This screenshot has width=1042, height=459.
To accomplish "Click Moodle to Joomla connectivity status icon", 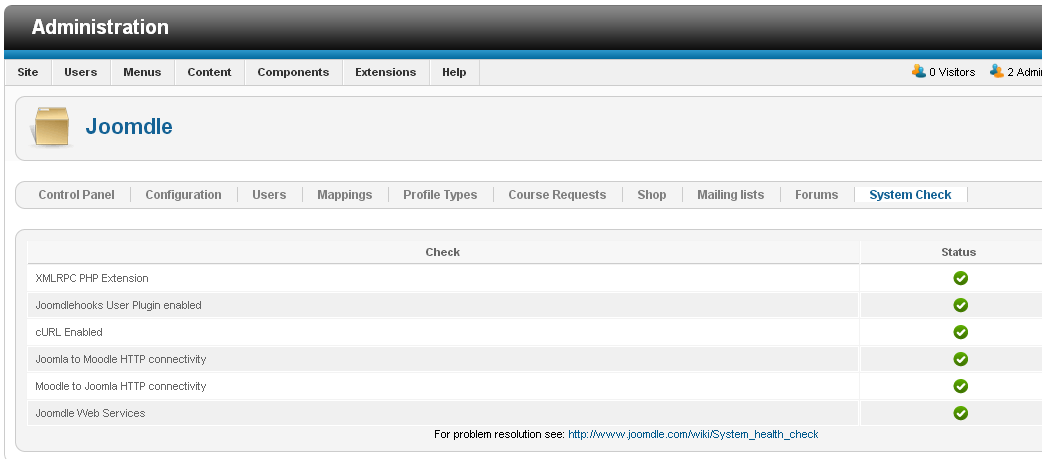I will click(960, 386).
